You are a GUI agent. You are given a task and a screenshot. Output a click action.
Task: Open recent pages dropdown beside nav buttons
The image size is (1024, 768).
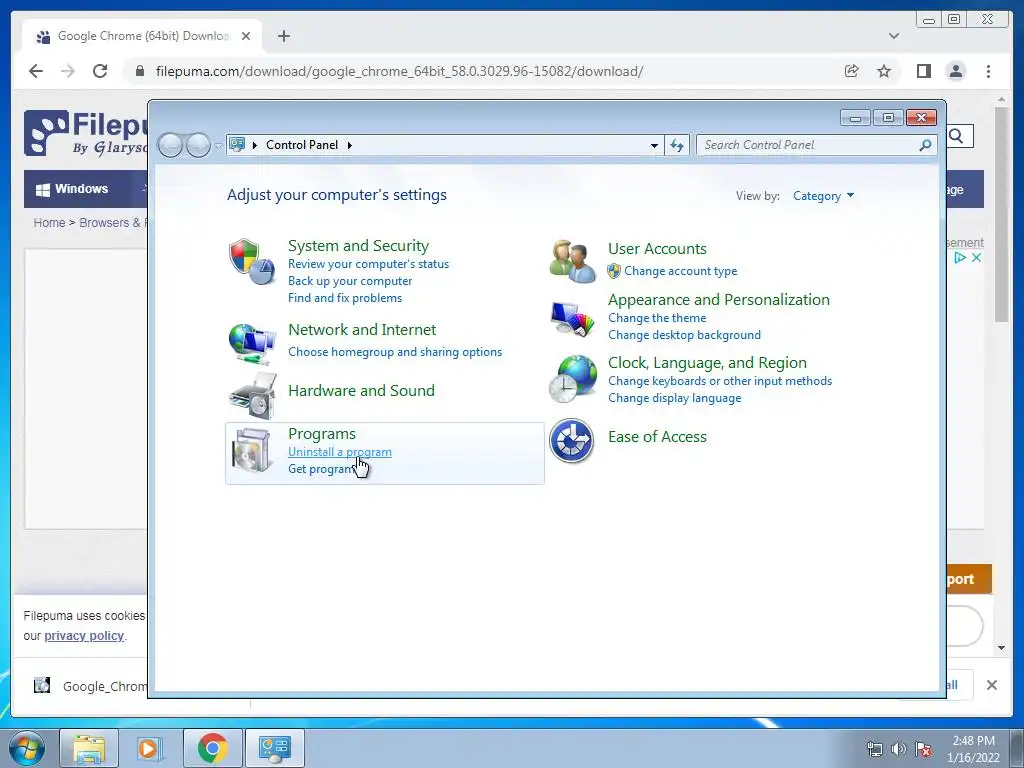click(218, 146)
